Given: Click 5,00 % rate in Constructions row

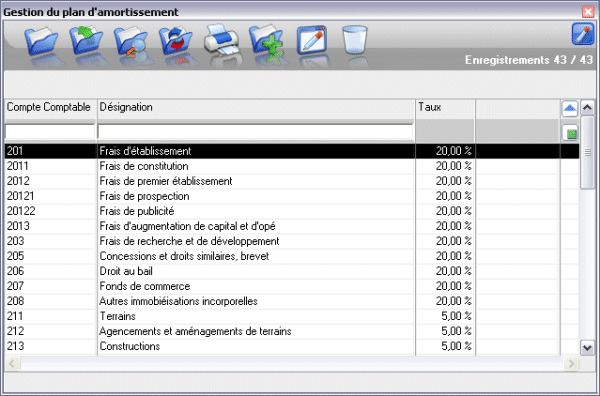Looking at the screenshot, I should [x=456, y=346].
